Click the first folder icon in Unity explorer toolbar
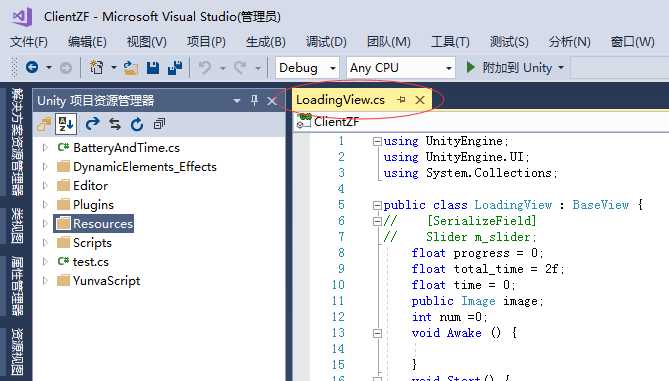Screen dimensions: 669x381 pos(44,124)
